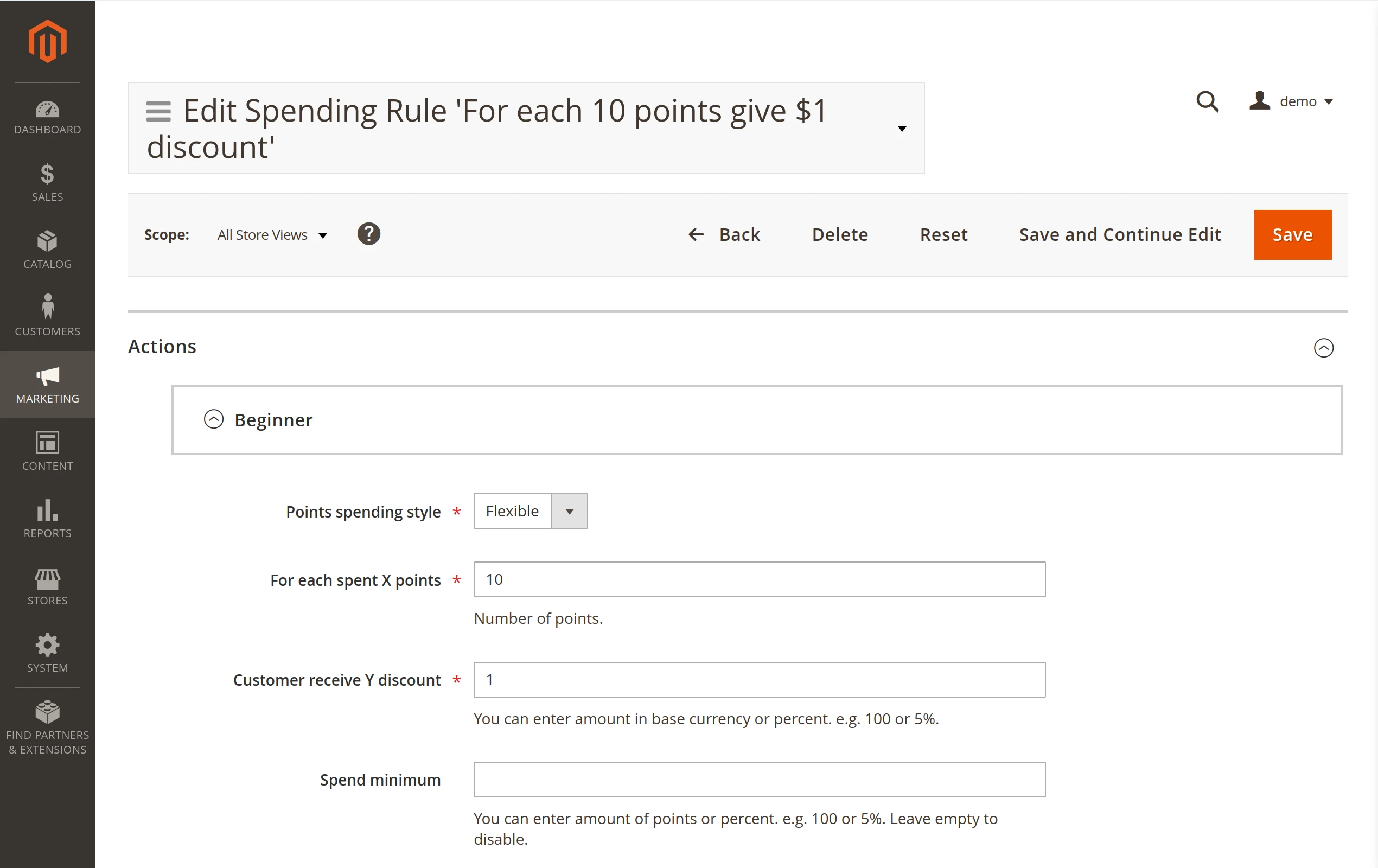This screenshot has width=1378, height=868.
Task: Click the Magento logo
Action: (x=48, y=40)
